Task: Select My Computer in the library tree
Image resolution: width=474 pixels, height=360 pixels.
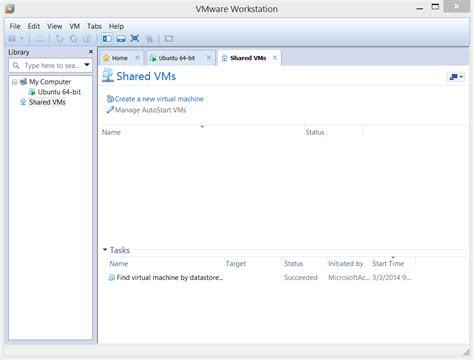Action: (50, 82)
